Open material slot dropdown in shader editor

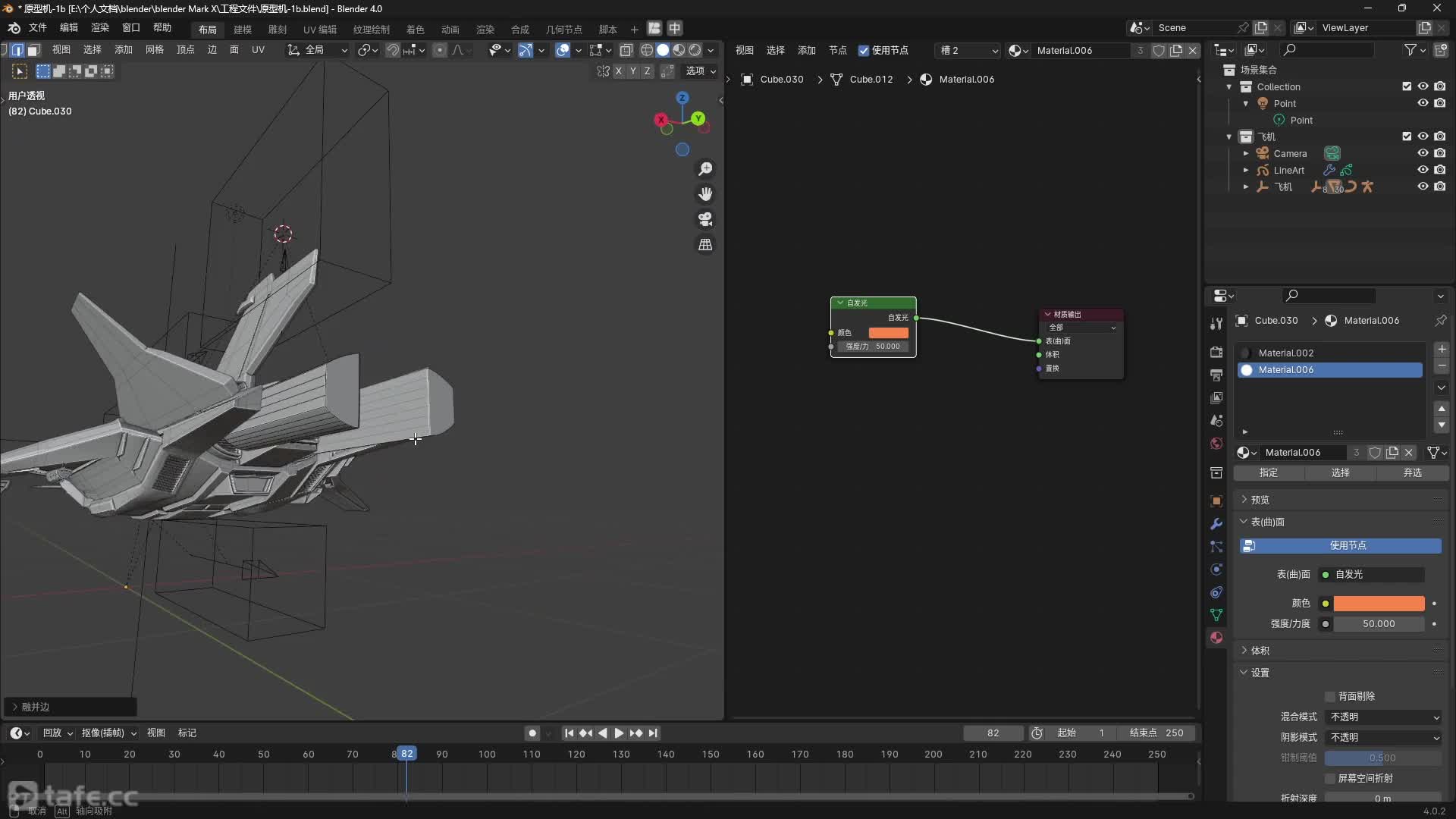[969, 51]
